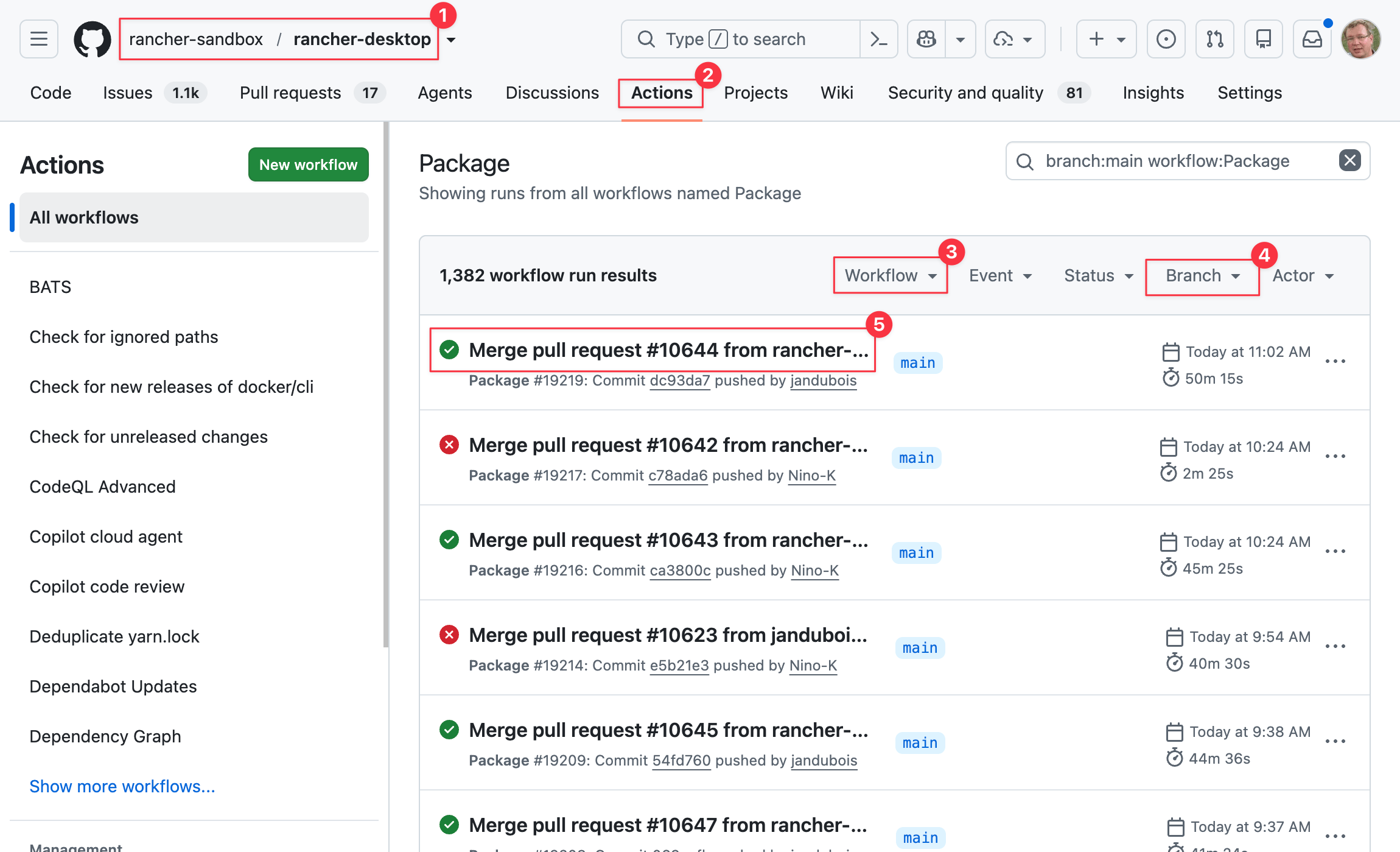Open options menu for run #19209

(1335, 742)
